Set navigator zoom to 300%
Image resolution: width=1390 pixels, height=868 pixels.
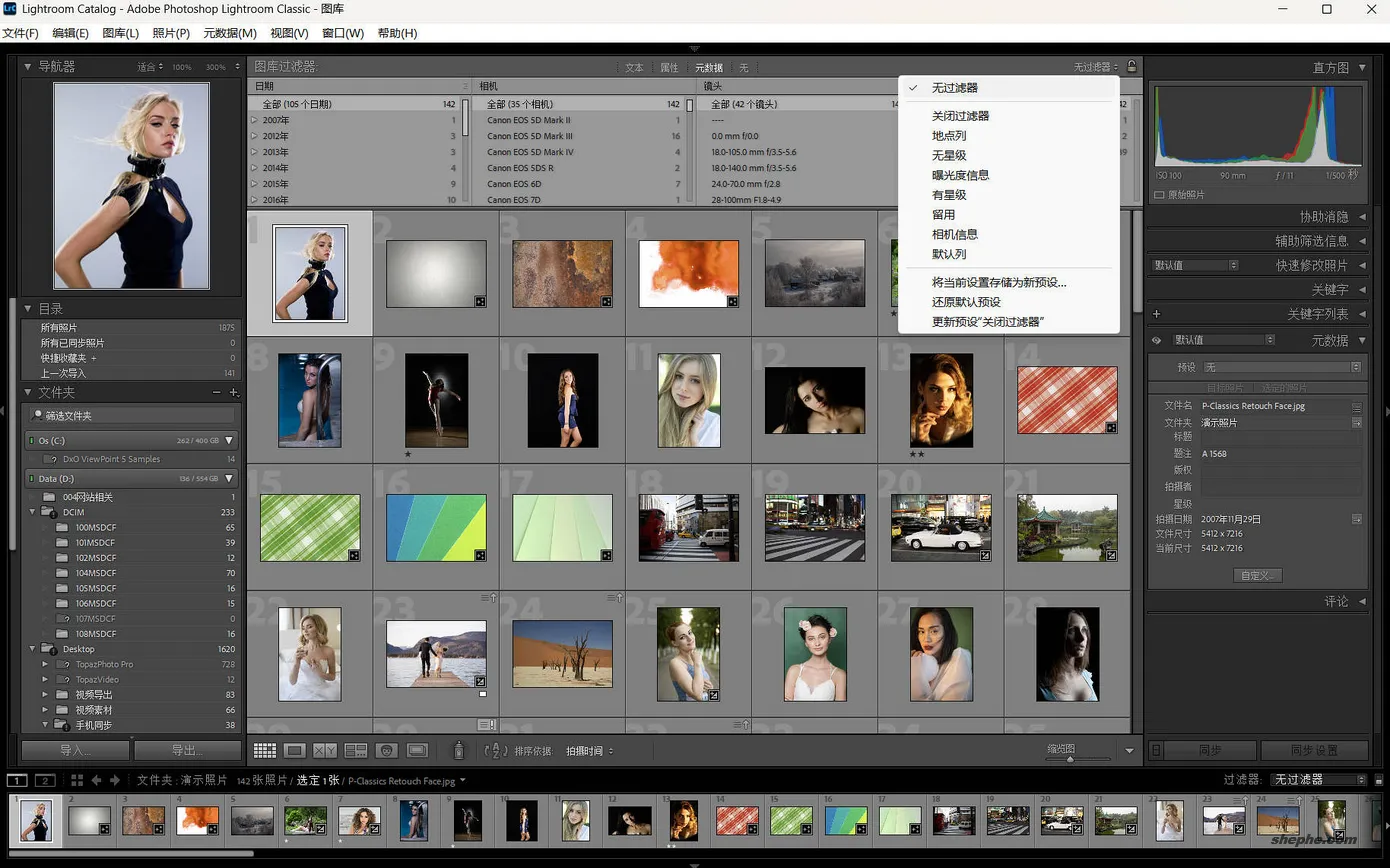point(215,67)
